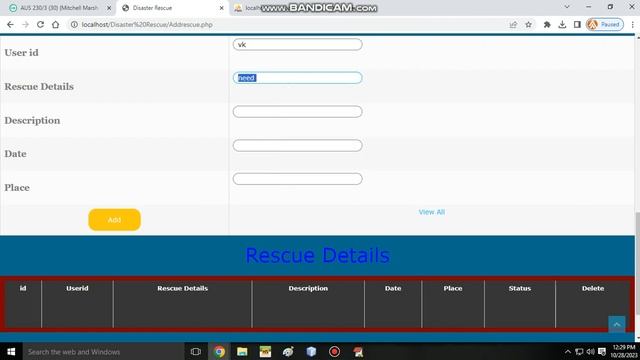Click the blue 'Rescue Details' page heading

[x=317, y=255]
